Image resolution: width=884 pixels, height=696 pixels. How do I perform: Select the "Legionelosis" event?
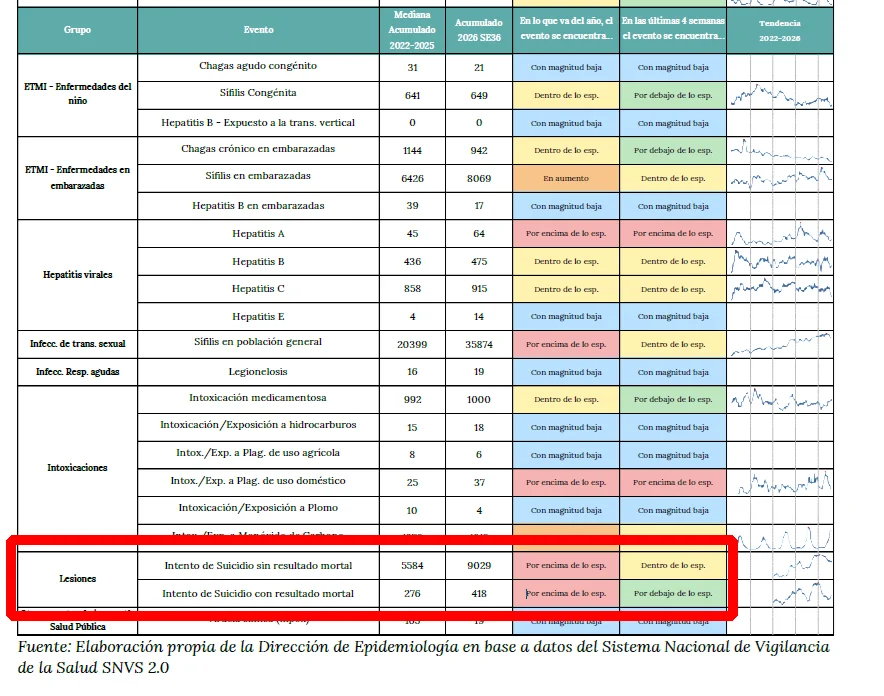[x=258, y=371]
